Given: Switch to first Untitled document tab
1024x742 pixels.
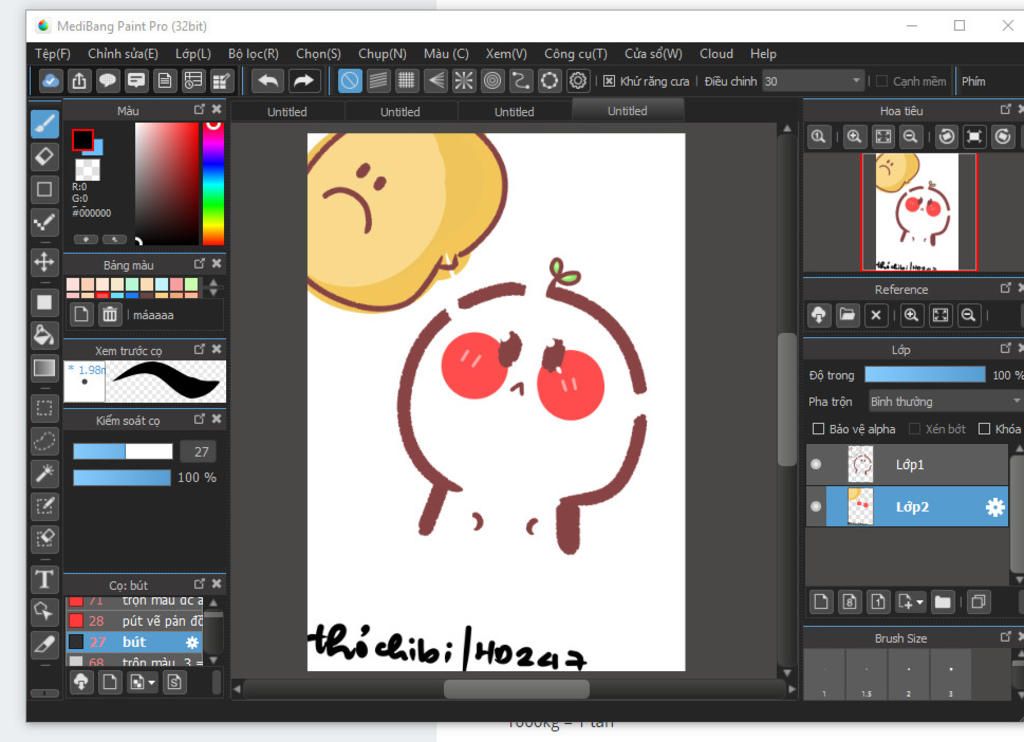Looking at the screenshot, I should click(287, 112).
